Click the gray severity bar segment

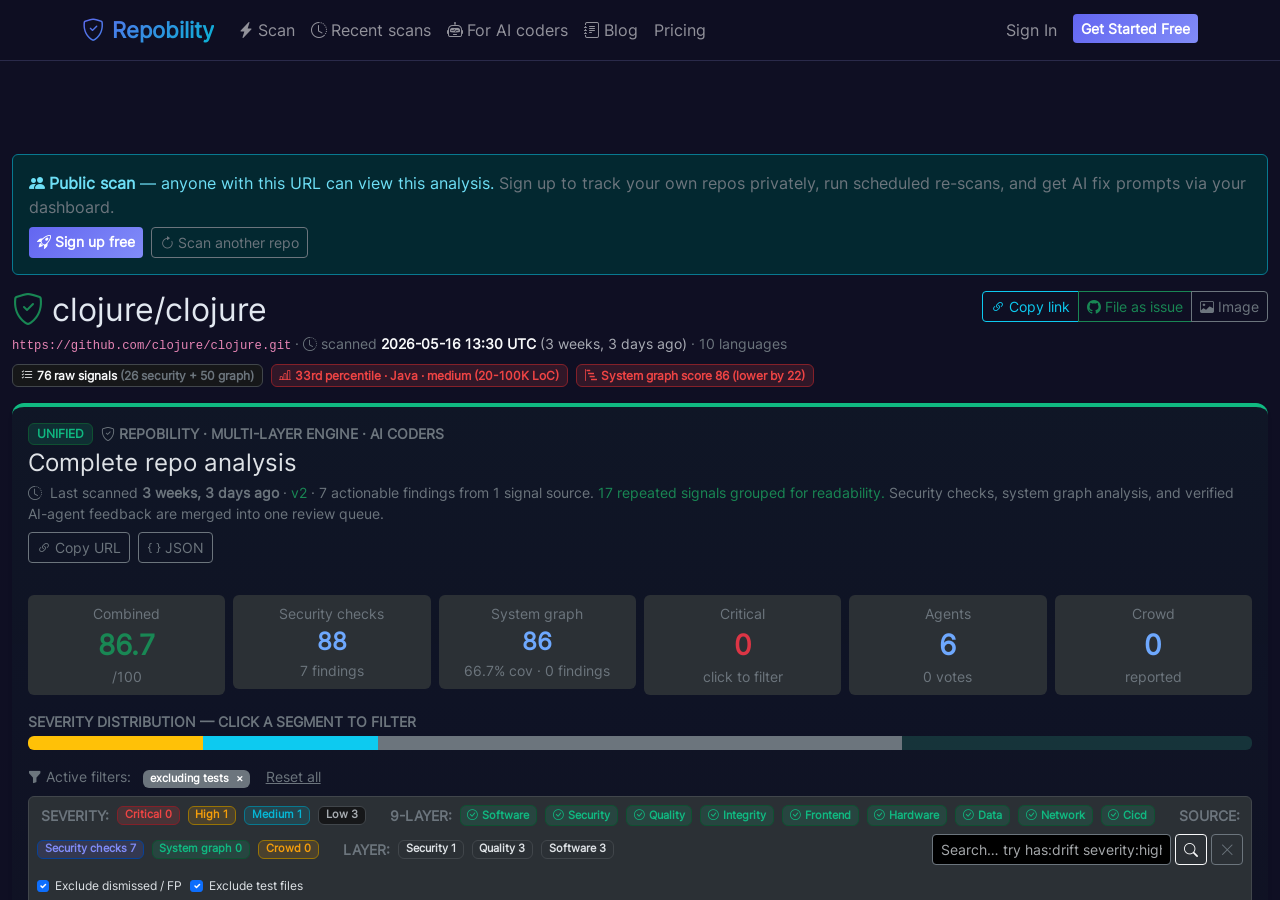pyautogui.click(x=640, y=743)
